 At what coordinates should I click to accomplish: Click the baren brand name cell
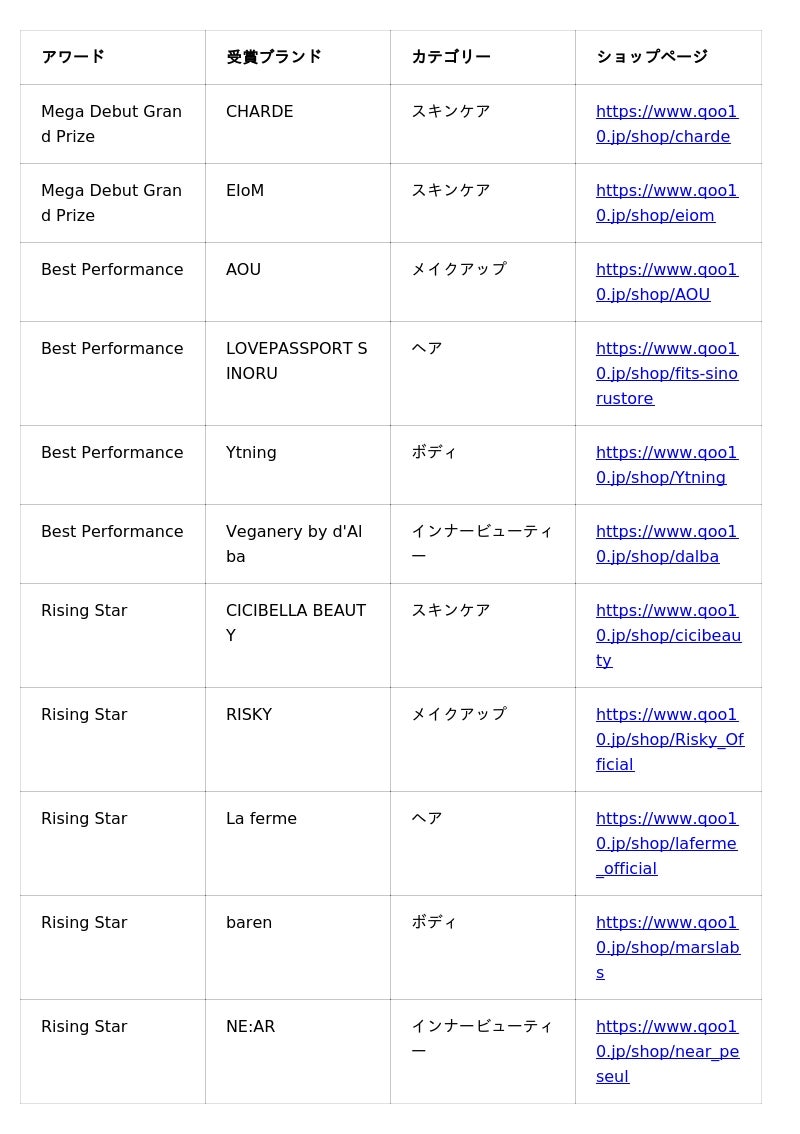[x=249, y=923]
